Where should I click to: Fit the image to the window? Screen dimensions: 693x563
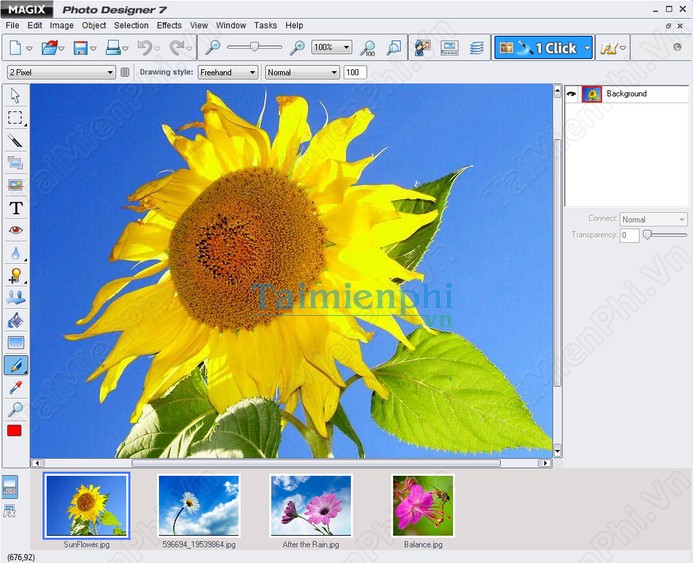(x=393, y=48)
